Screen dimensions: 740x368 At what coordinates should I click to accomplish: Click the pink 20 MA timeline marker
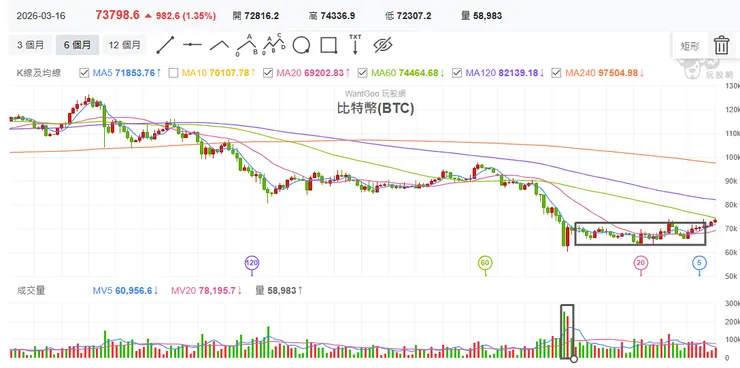click(x=640, y=263)
